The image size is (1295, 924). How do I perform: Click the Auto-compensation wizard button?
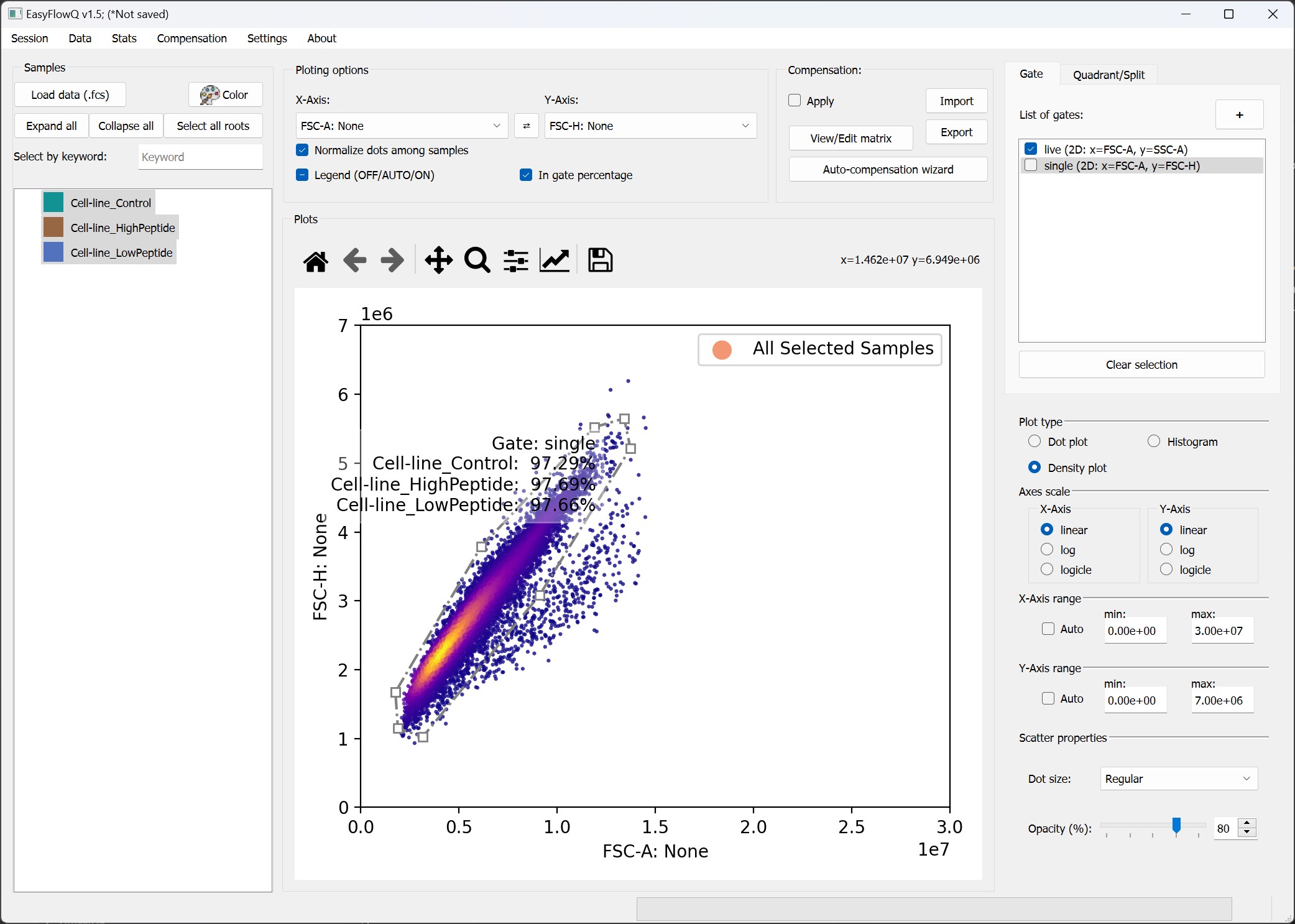click(888, 169)
